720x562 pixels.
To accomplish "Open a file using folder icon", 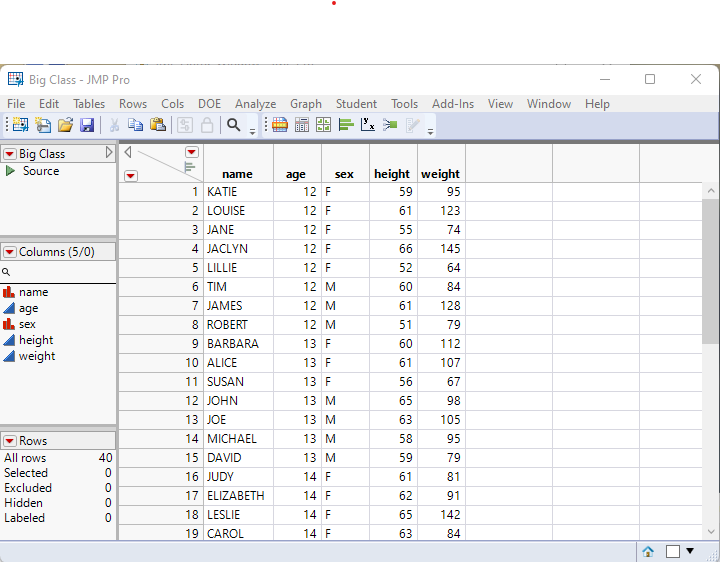I will point(65,125).
